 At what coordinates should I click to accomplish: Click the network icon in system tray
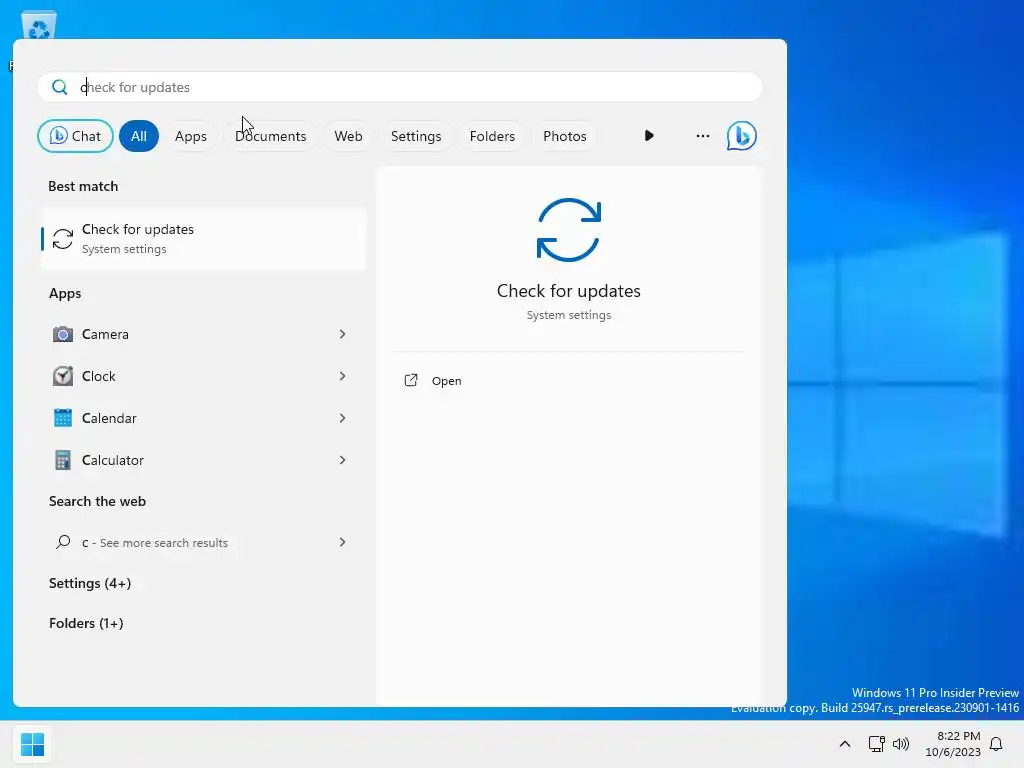(x=876, y=744)
